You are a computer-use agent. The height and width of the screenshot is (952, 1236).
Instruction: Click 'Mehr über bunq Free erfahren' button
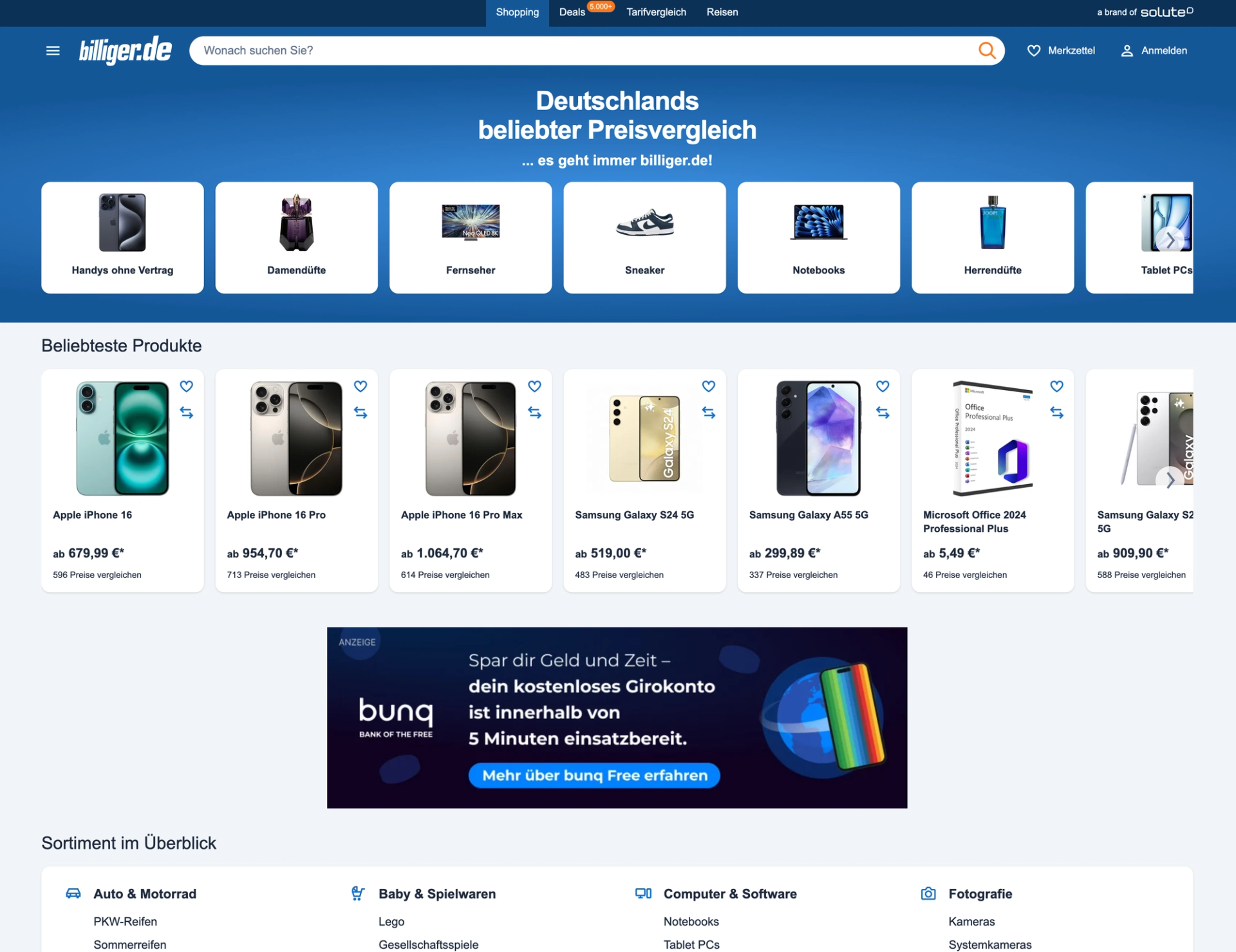[594, 776]
